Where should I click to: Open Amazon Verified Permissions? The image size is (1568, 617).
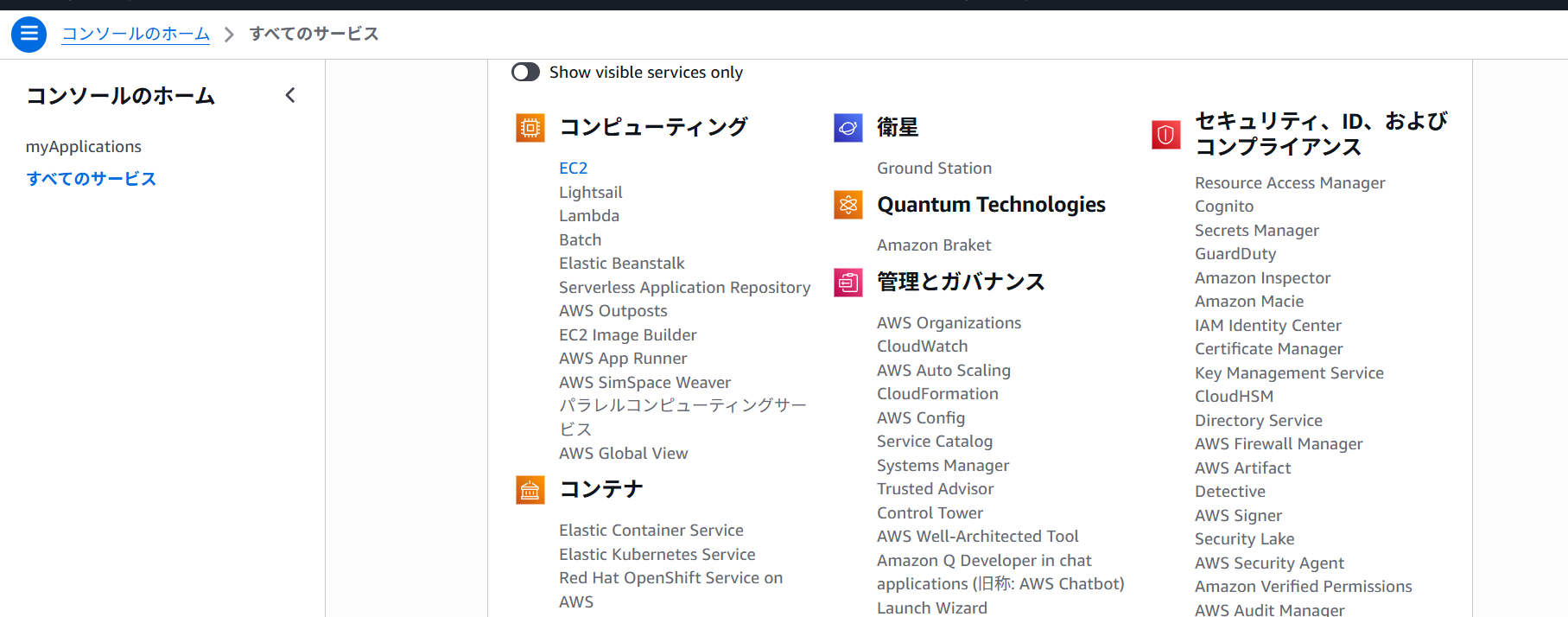pos(1304,587)
